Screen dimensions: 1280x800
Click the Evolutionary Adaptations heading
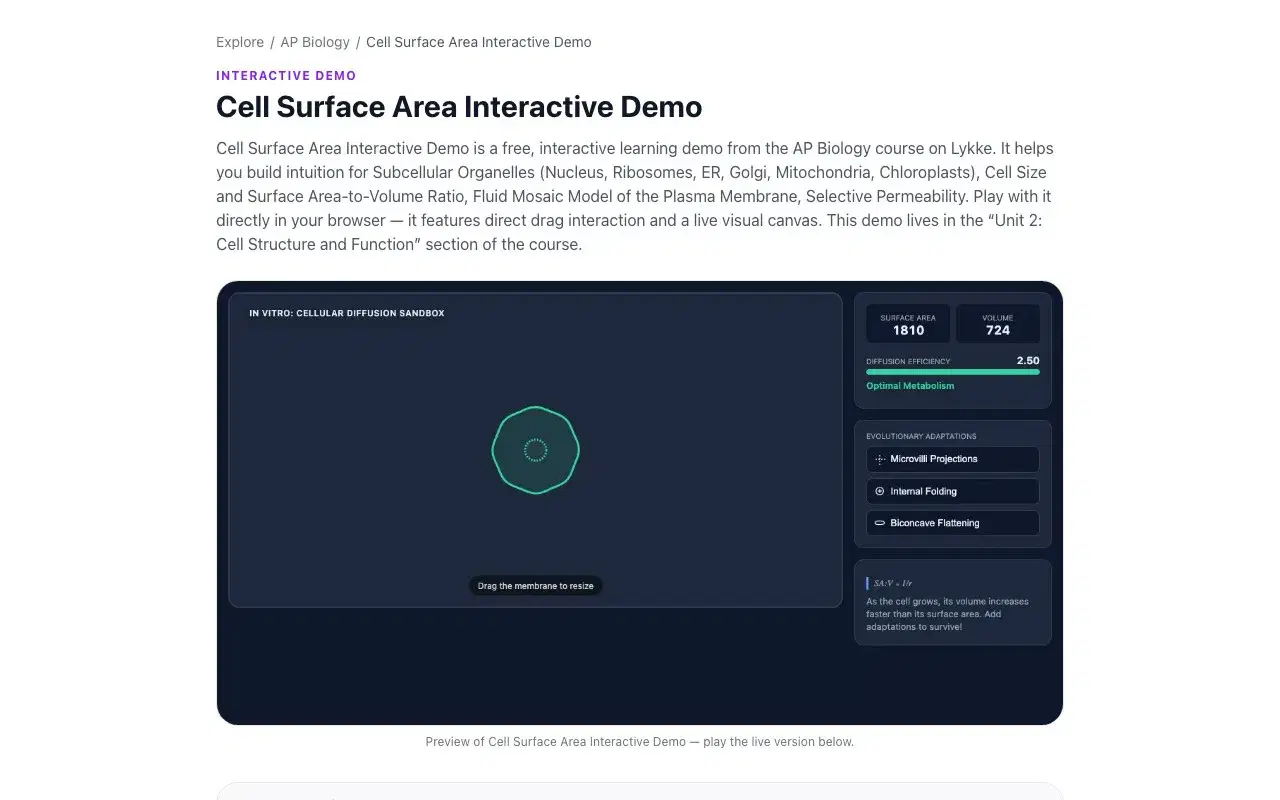(921, 436)
